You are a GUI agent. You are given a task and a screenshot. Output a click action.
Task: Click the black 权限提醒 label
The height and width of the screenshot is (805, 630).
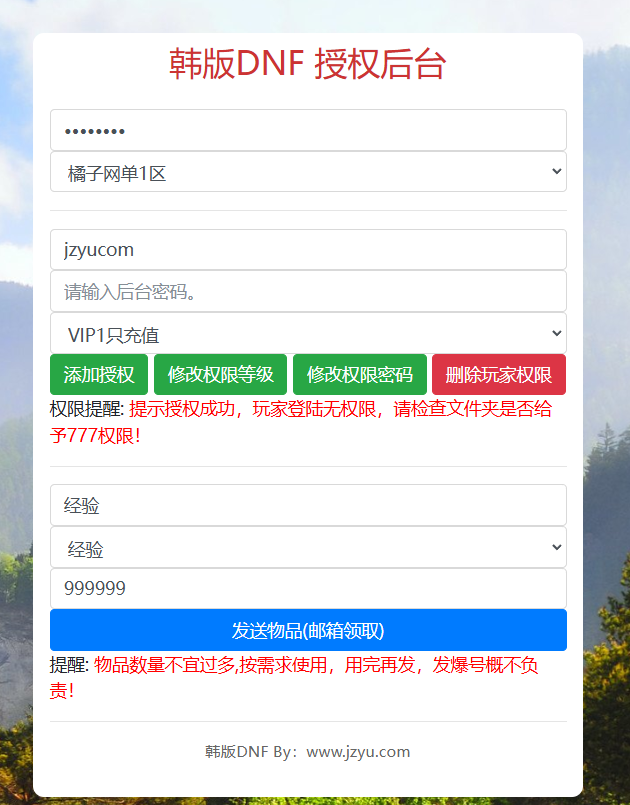pos(87,409)
